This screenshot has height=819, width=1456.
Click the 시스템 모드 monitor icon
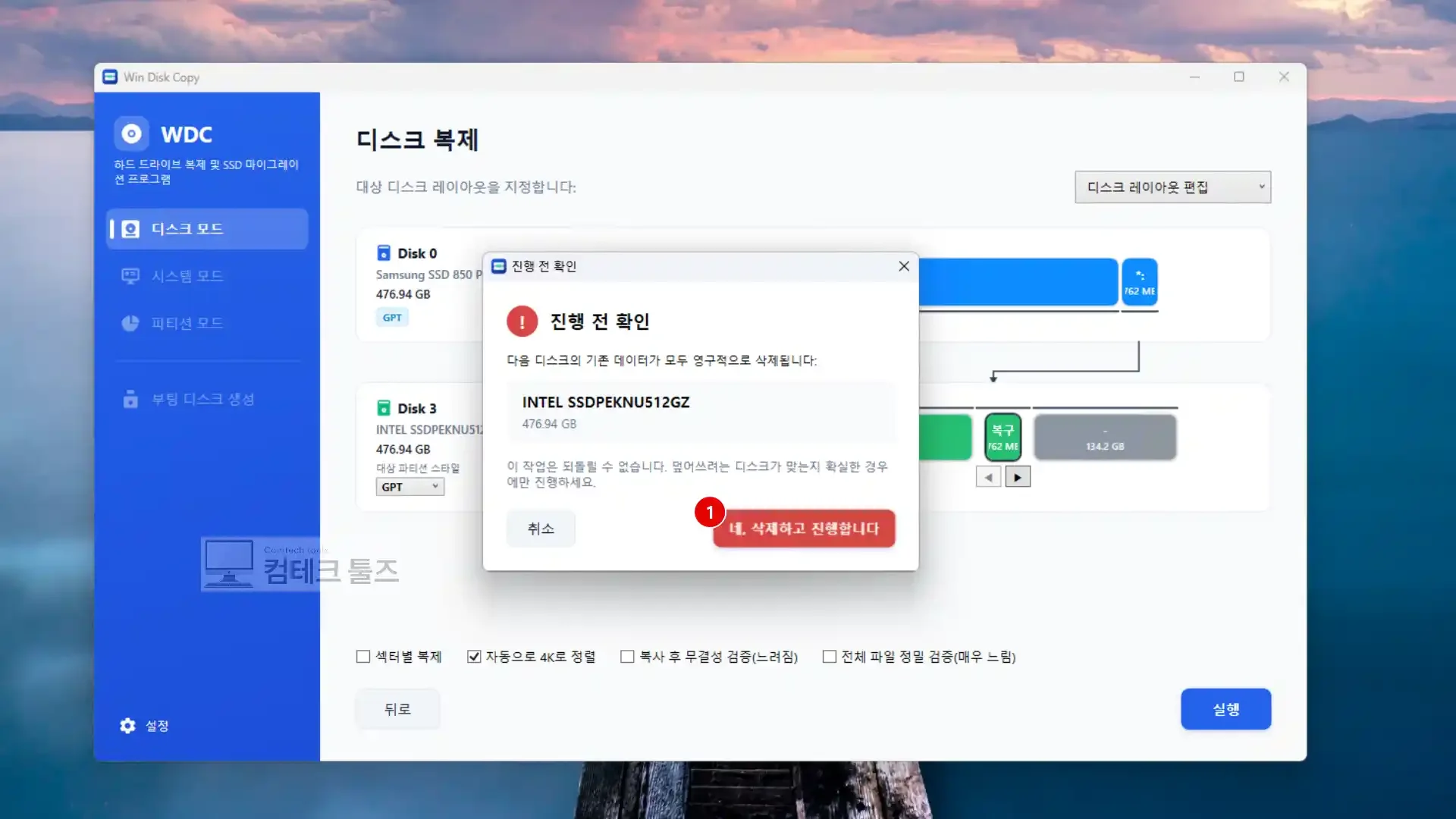130,276
